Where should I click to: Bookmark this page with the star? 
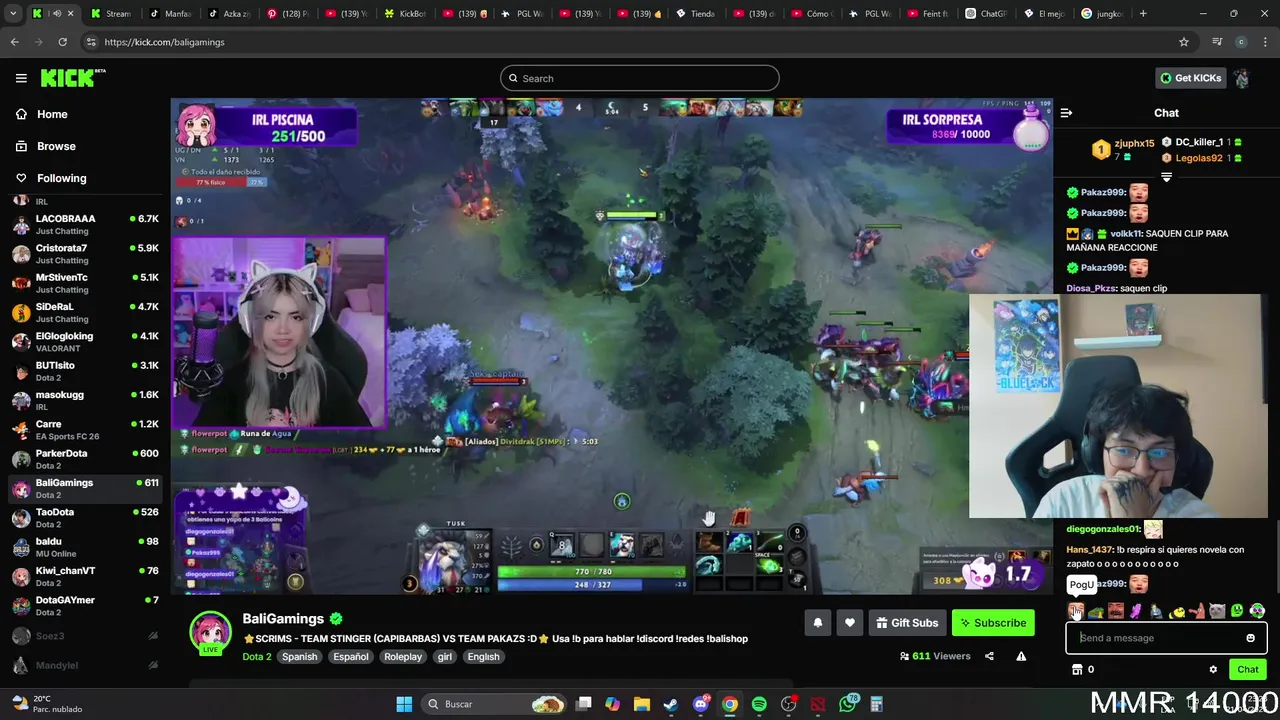[x=1184, y=42]
